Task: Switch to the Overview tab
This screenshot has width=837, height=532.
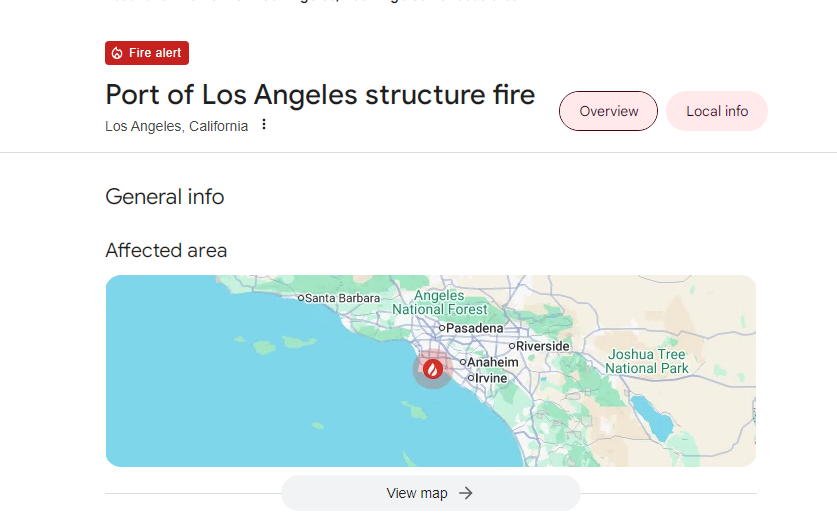Action: pos(608,111)
